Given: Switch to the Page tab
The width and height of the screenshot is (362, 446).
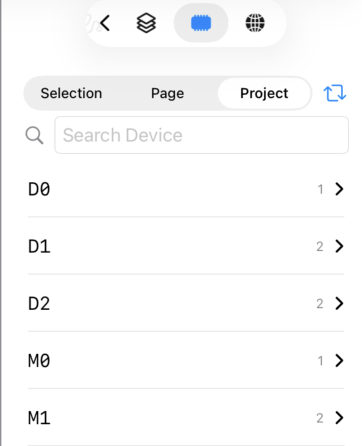Looking at the screenshot, I should point(167,93).
